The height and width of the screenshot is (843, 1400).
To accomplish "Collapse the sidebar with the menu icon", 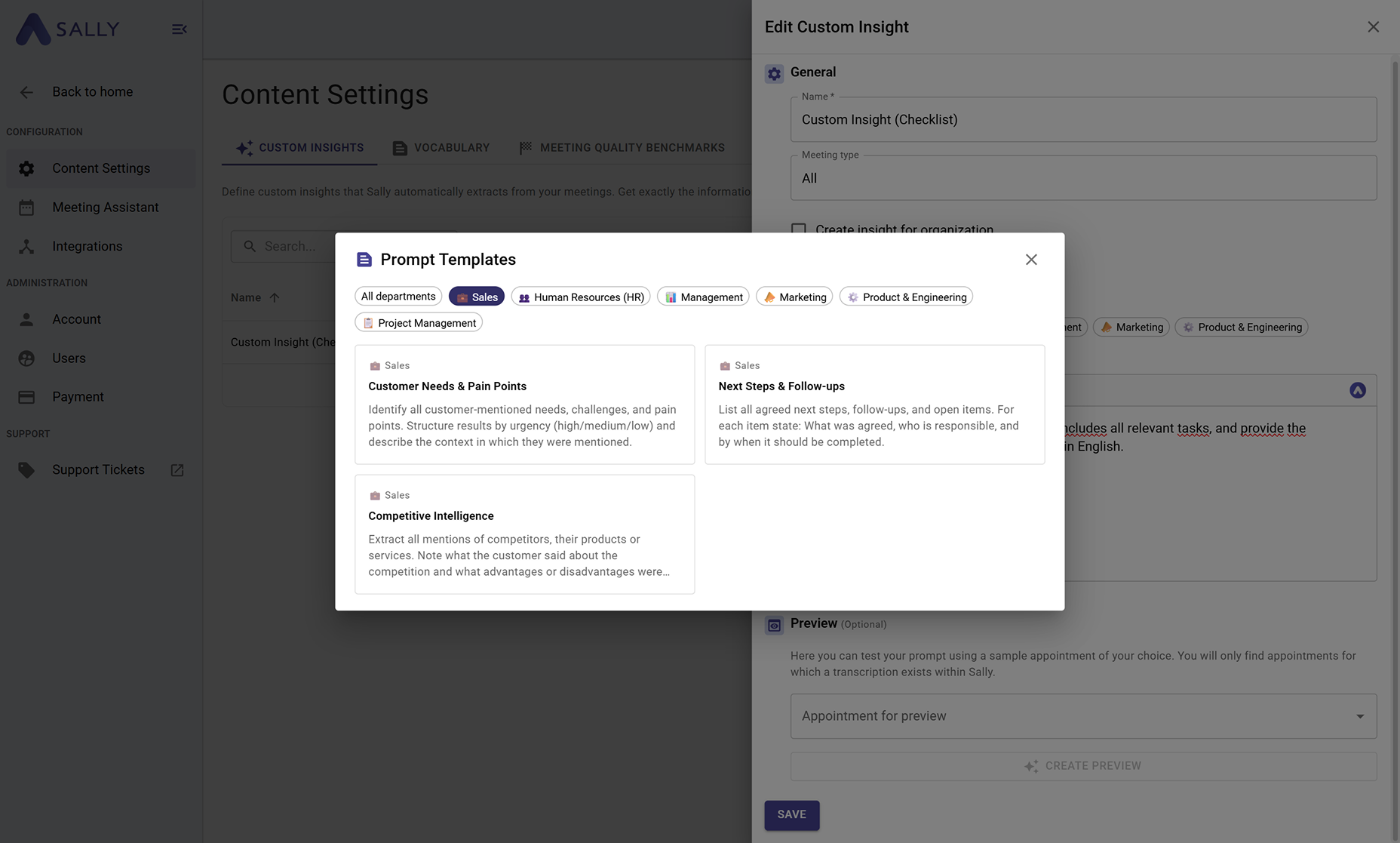I will click(x=179, y=29).
